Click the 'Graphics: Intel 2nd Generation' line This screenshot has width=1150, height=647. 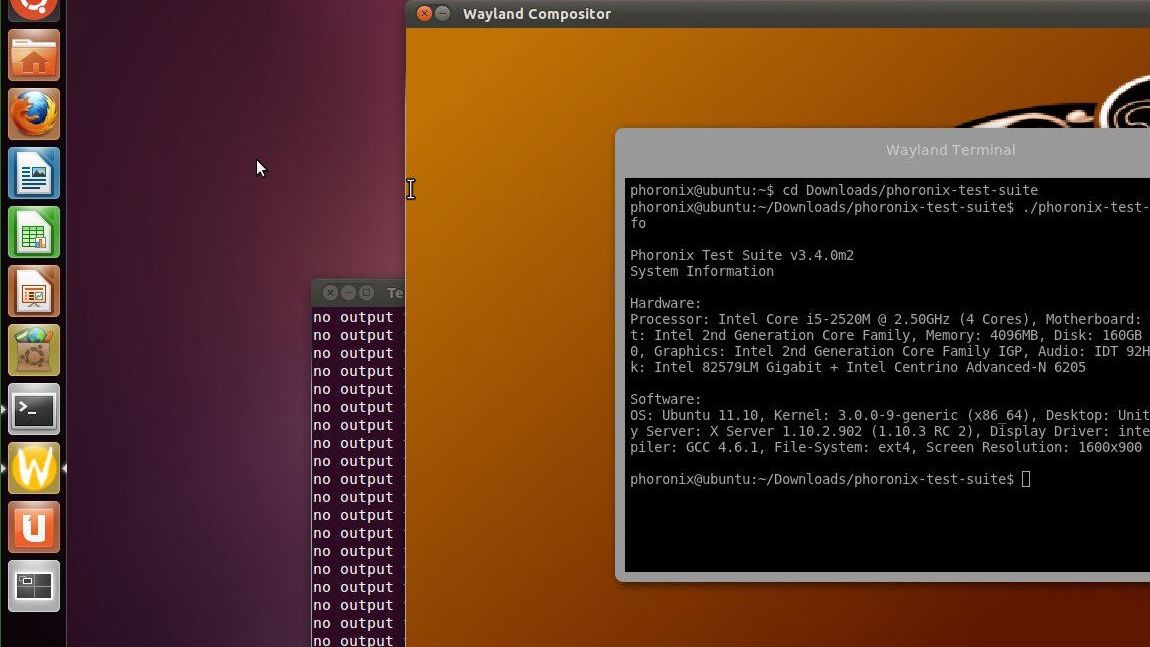[890, 351]
